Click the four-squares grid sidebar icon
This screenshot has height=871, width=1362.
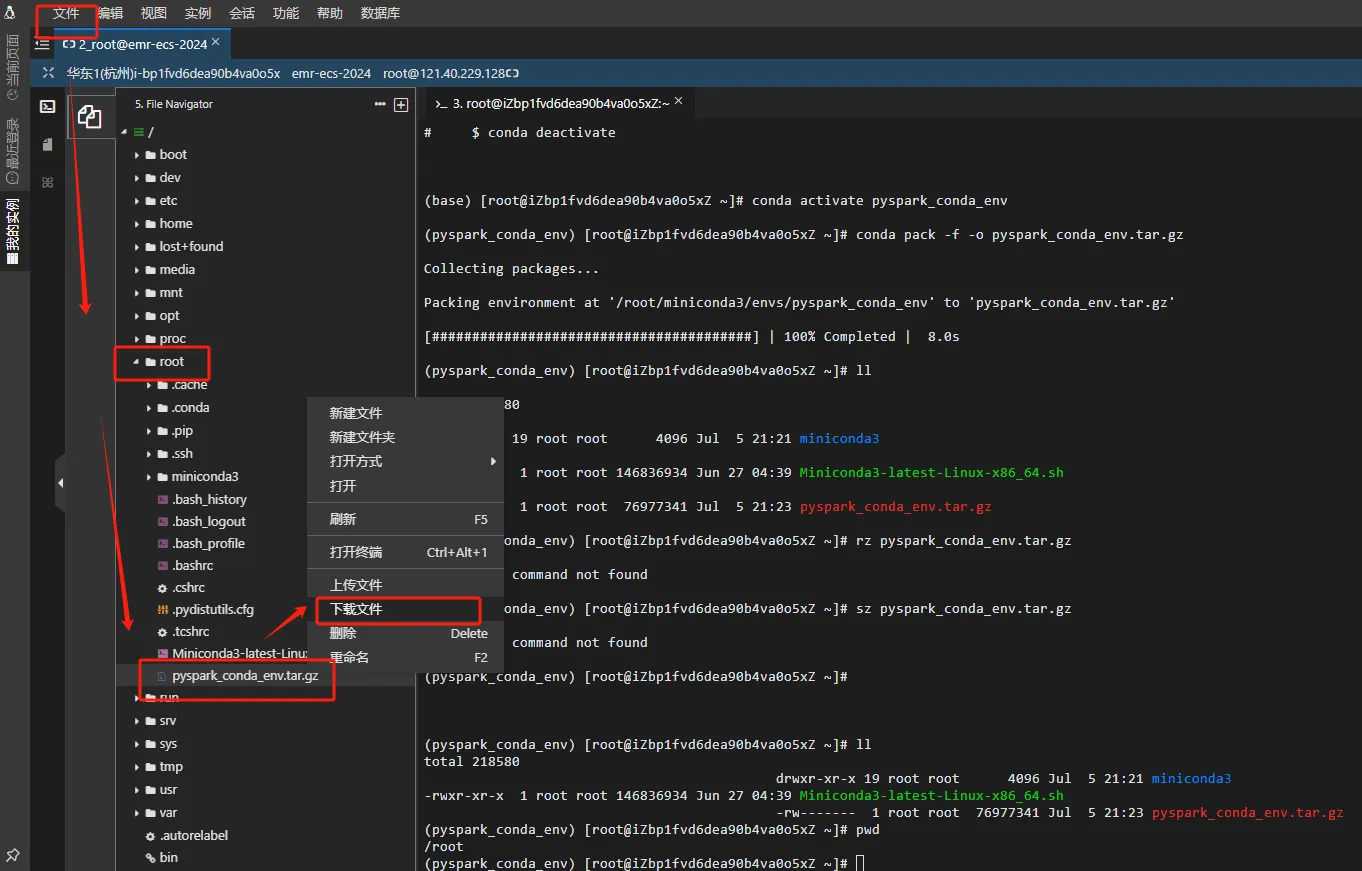tap(47, 183)
